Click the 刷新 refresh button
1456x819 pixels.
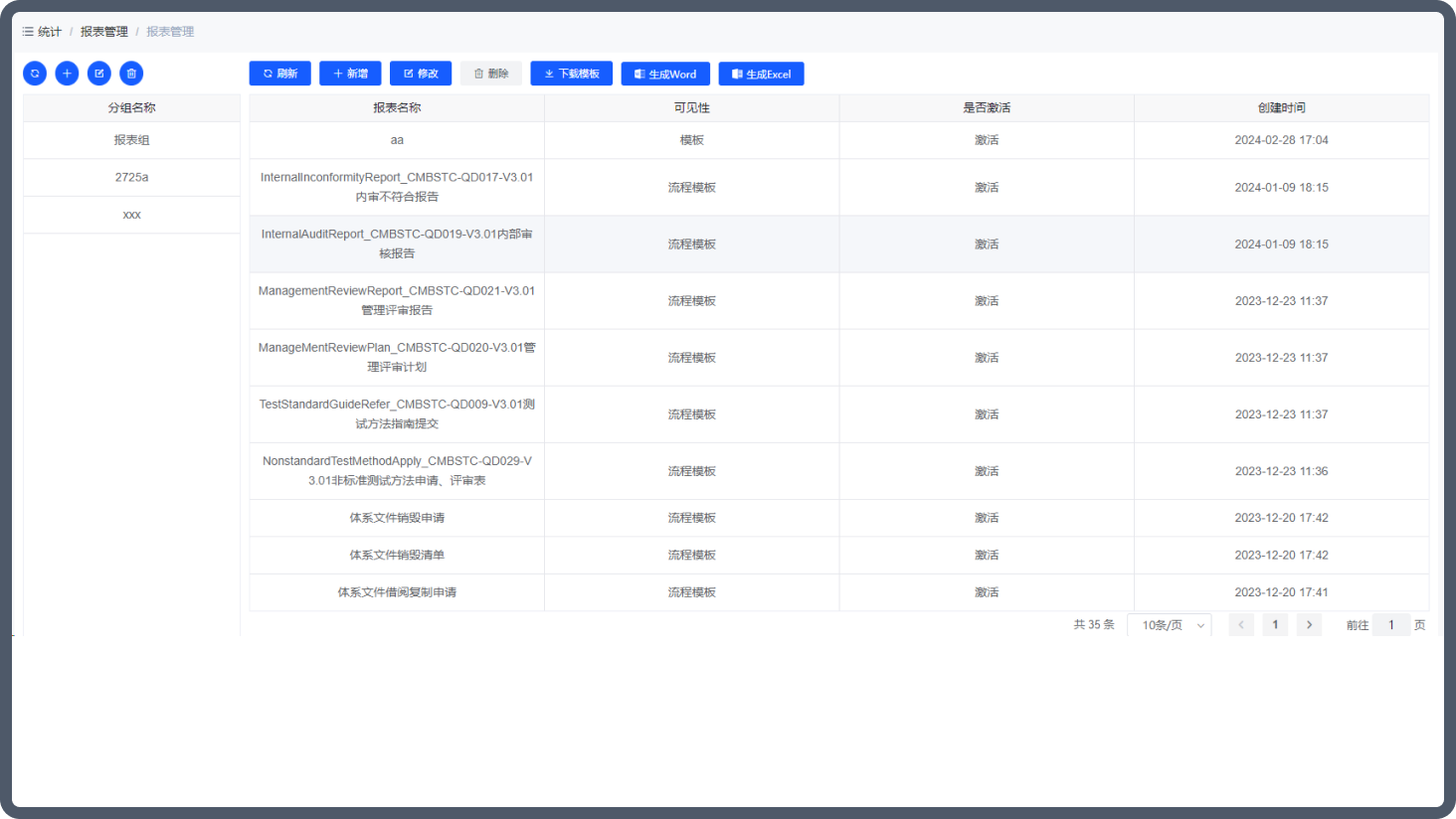pos(280,74)
